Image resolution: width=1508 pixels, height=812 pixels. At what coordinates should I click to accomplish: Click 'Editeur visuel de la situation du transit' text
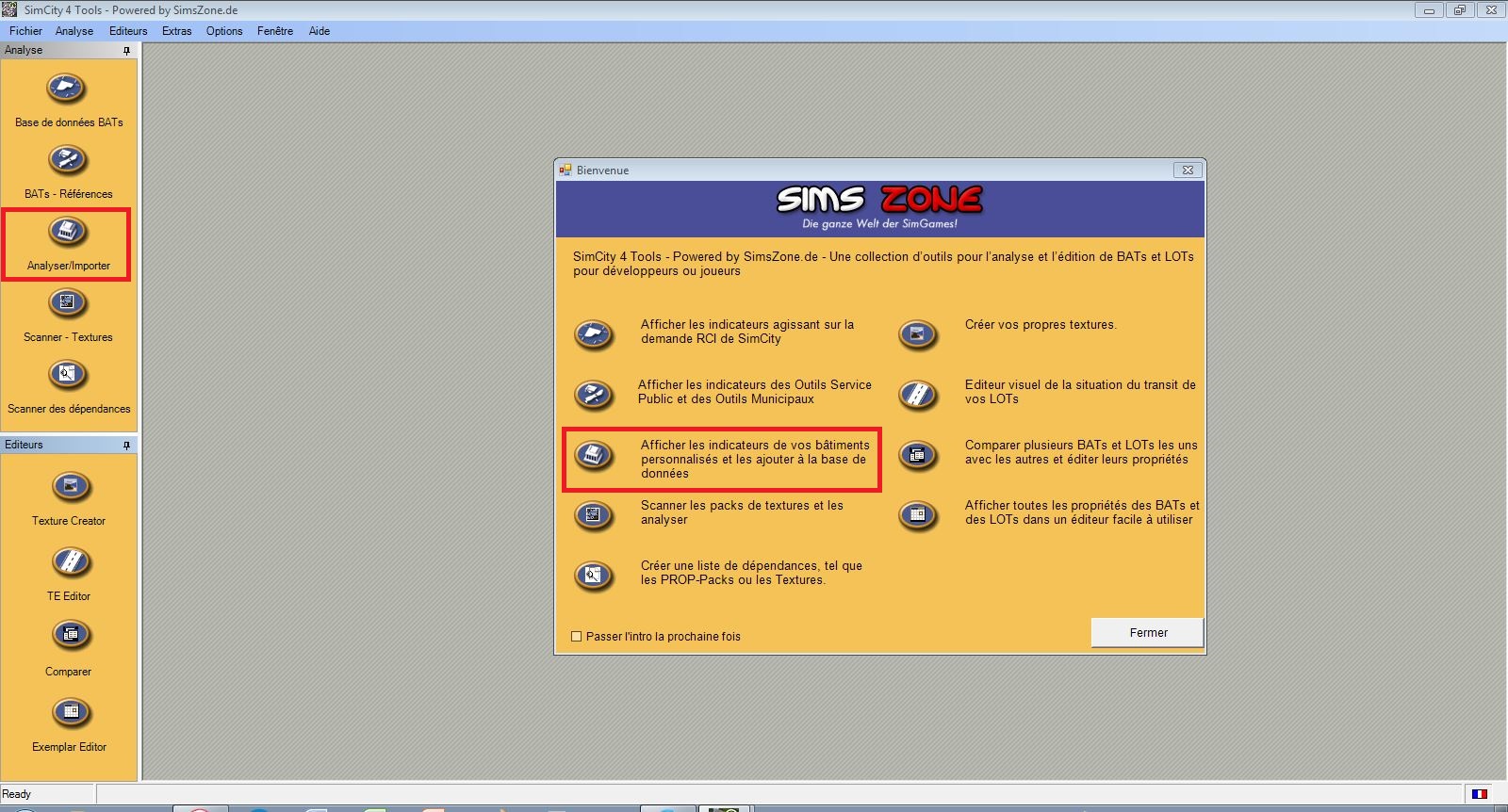pos(1080,392)
